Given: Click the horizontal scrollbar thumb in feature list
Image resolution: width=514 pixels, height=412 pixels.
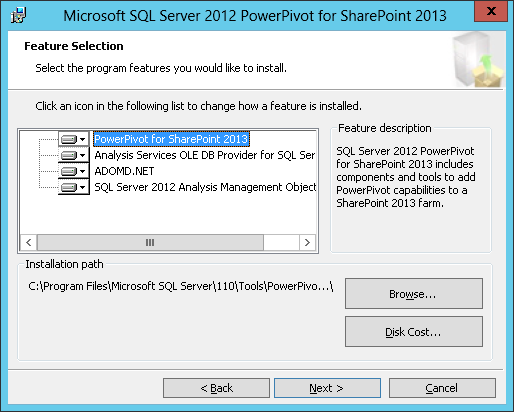Looking at the screenshot, I should pyautogui.click(x=150, y=242).
